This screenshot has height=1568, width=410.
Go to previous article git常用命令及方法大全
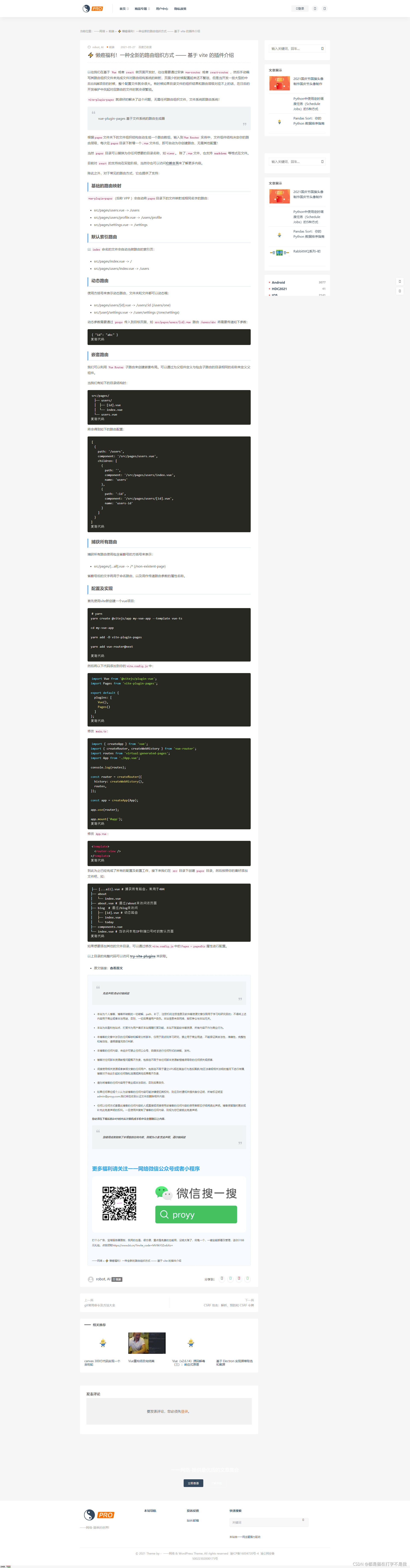point(100,1305)
